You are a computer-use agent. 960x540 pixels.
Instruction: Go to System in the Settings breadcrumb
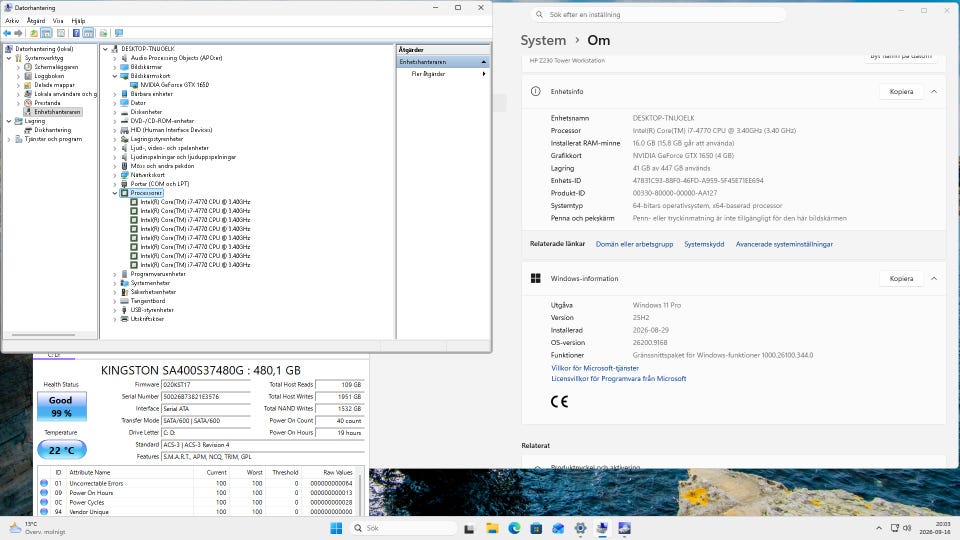[543, 40]
